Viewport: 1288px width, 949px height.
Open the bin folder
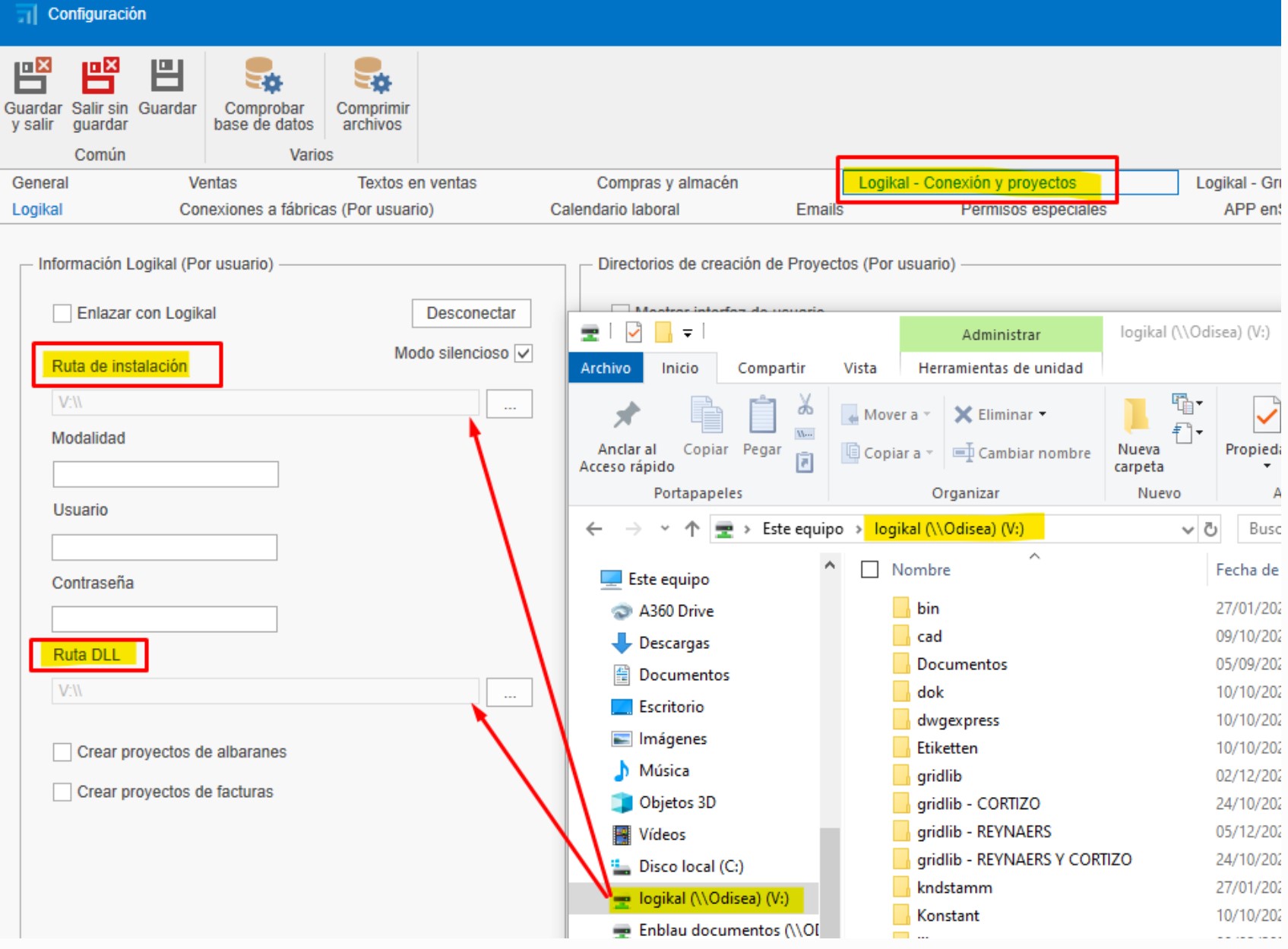click(x=929, y=609)
